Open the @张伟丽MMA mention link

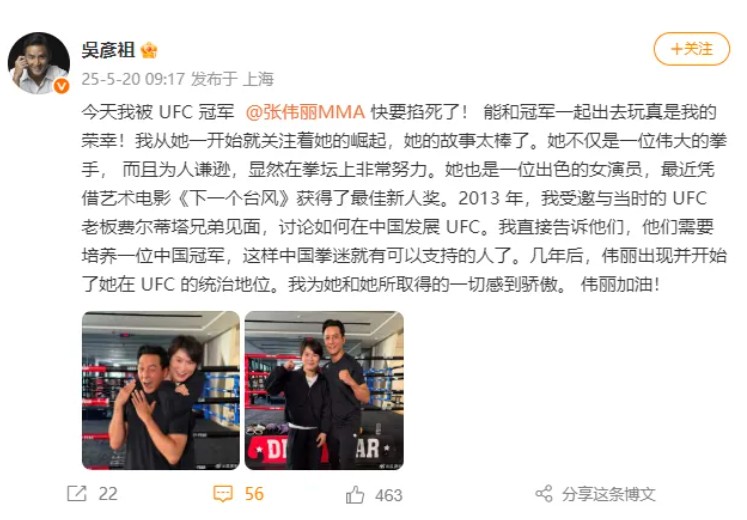click(305, 112)
